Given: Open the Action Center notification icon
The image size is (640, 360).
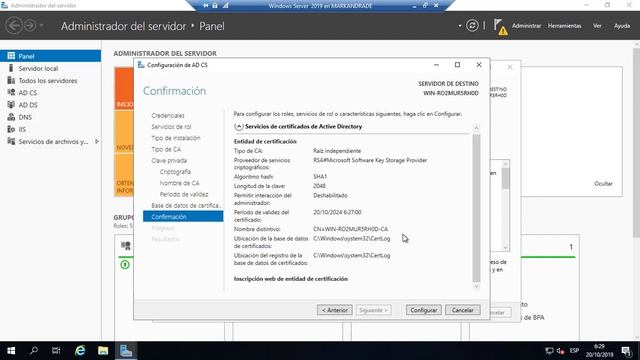Looking at the screenshot, I should (x=627, y=351).
